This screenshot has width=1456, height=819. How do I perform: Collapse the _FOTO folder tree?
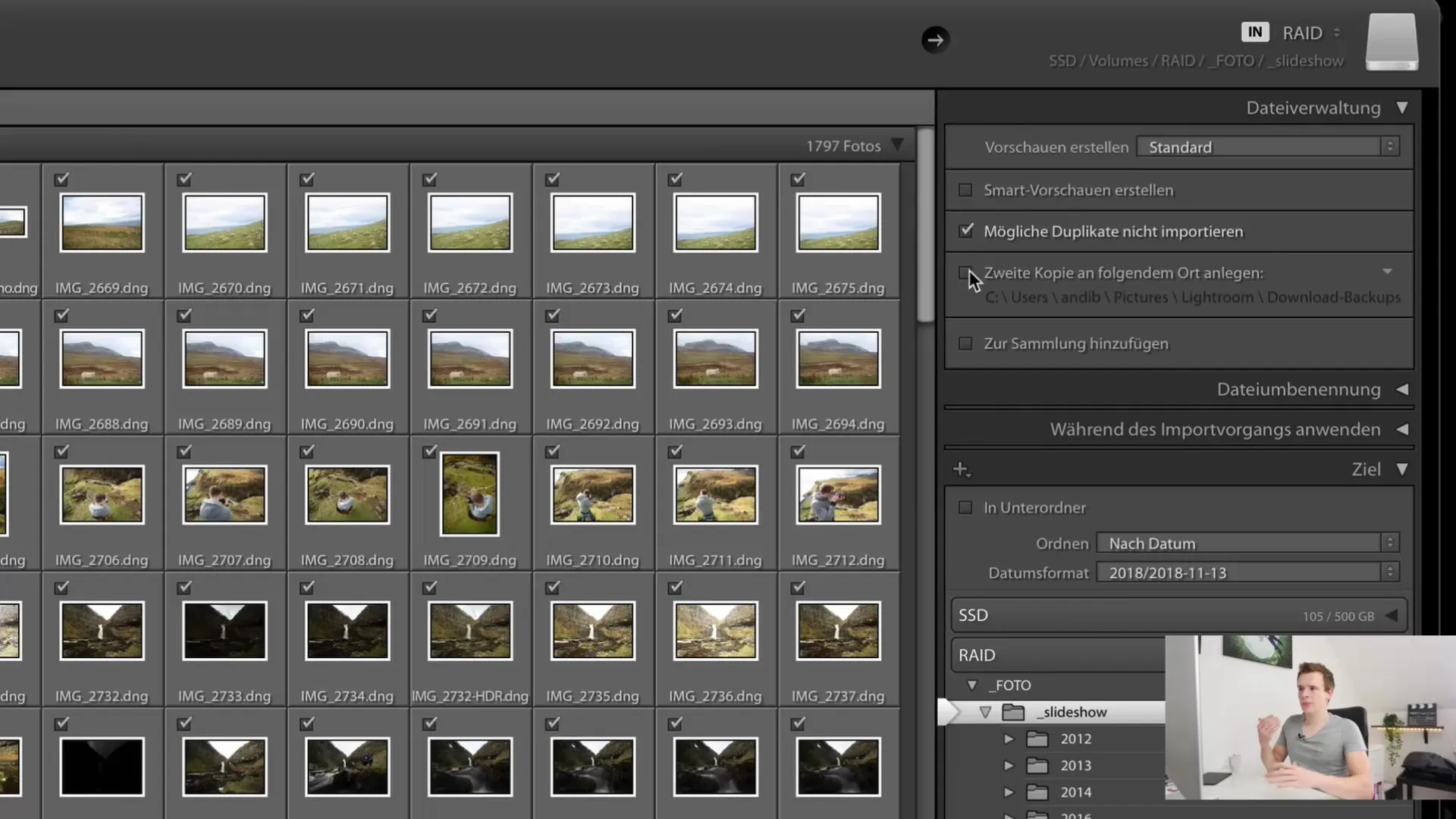[972, 685]
